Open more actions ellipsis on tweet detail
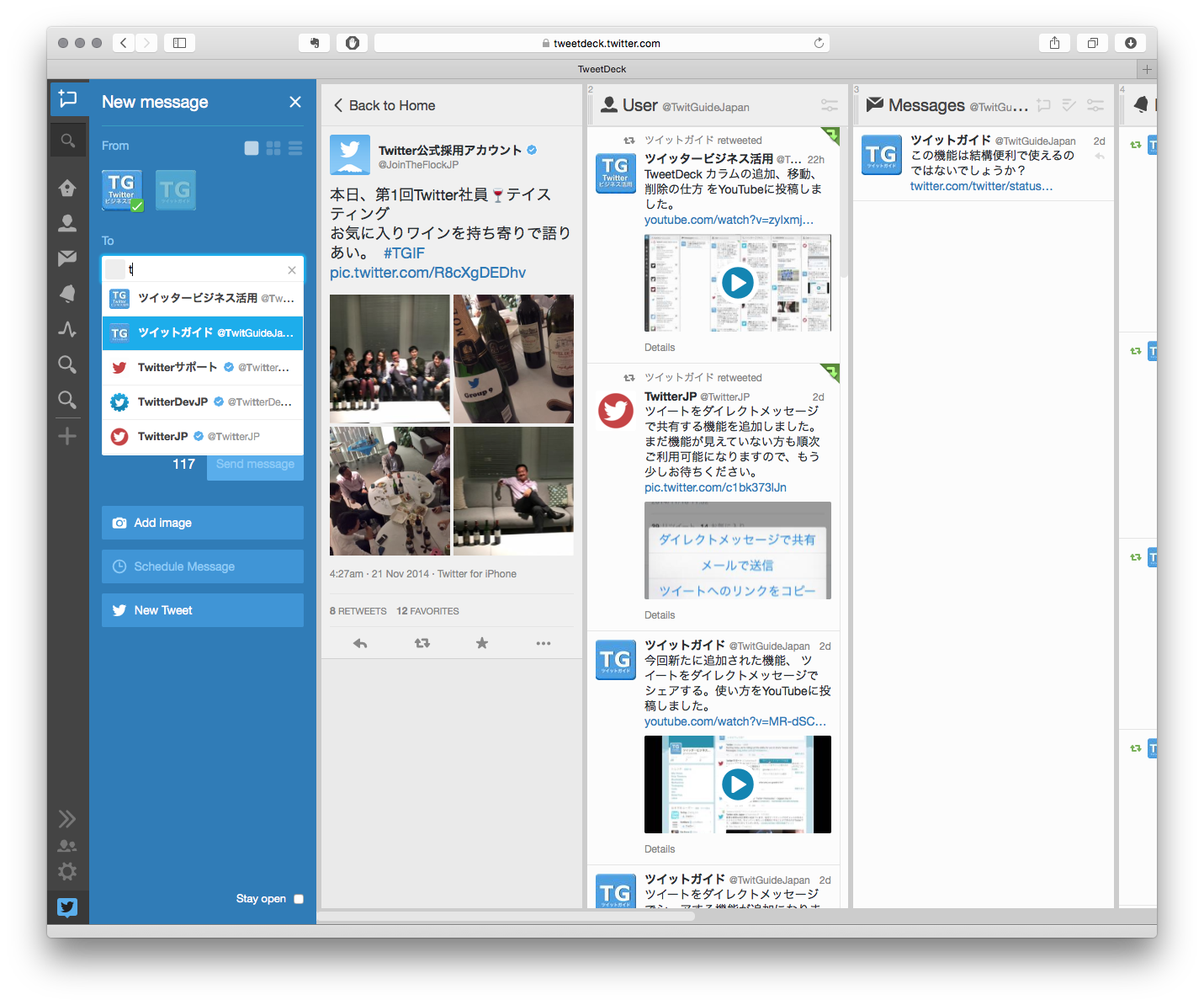Screen dimensions: 1204x1005 pyautogui.click(x=544, y=643)
